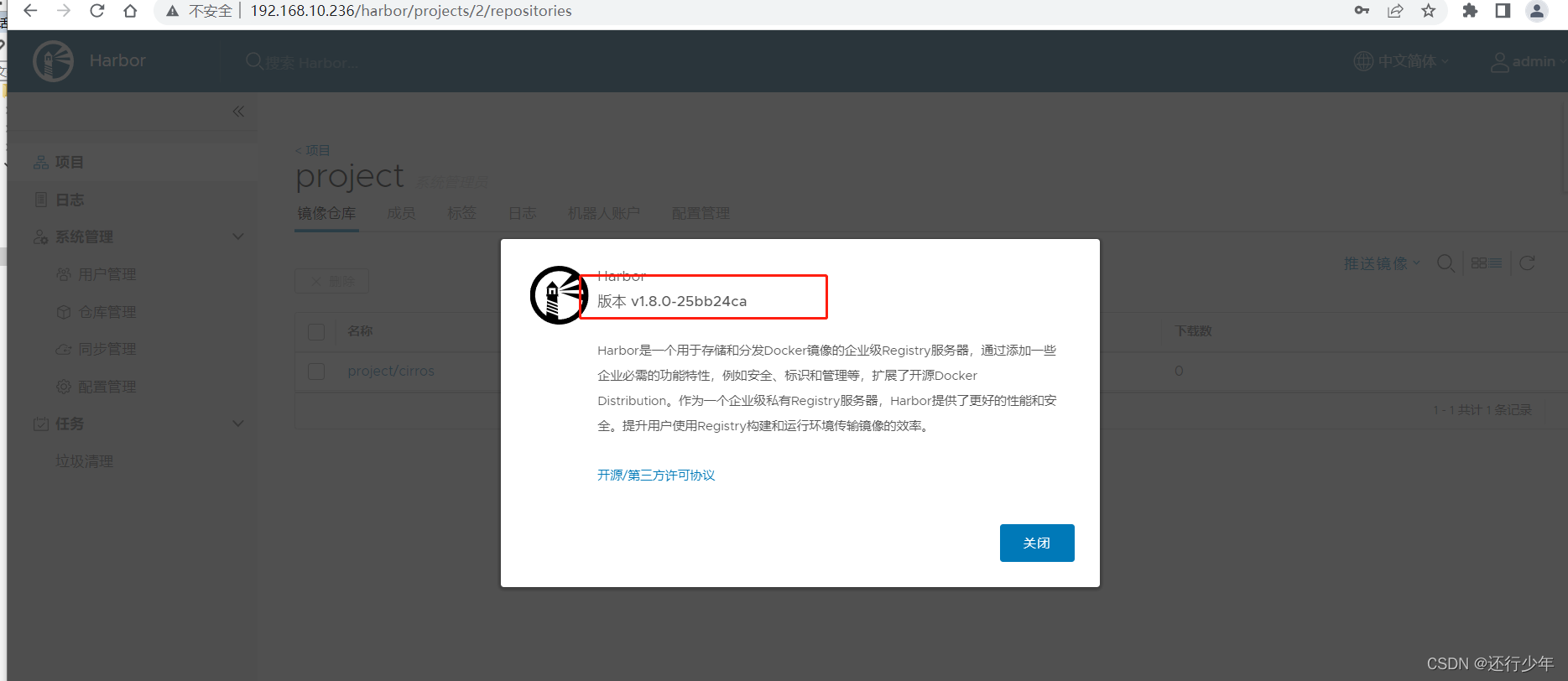Click the 下载数 column header

click(x=1194, y=331)
